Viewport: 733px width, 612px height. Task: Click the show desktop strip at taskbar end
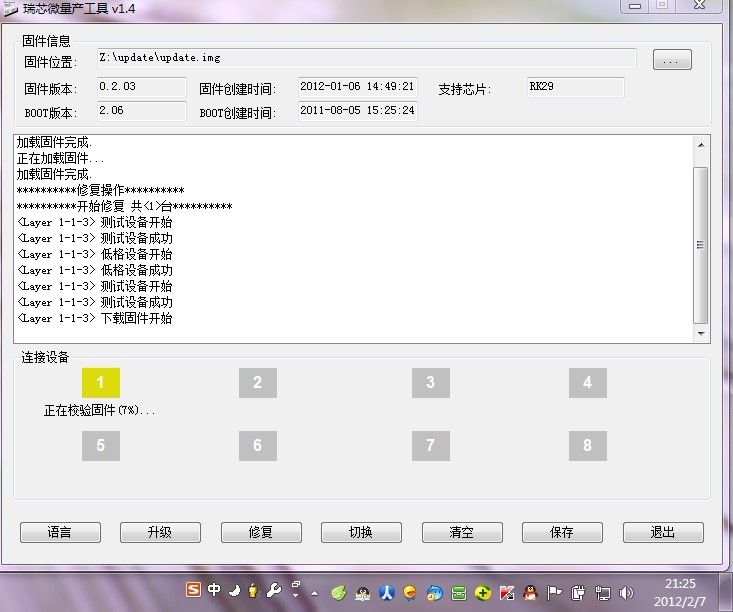click(726, 592)
